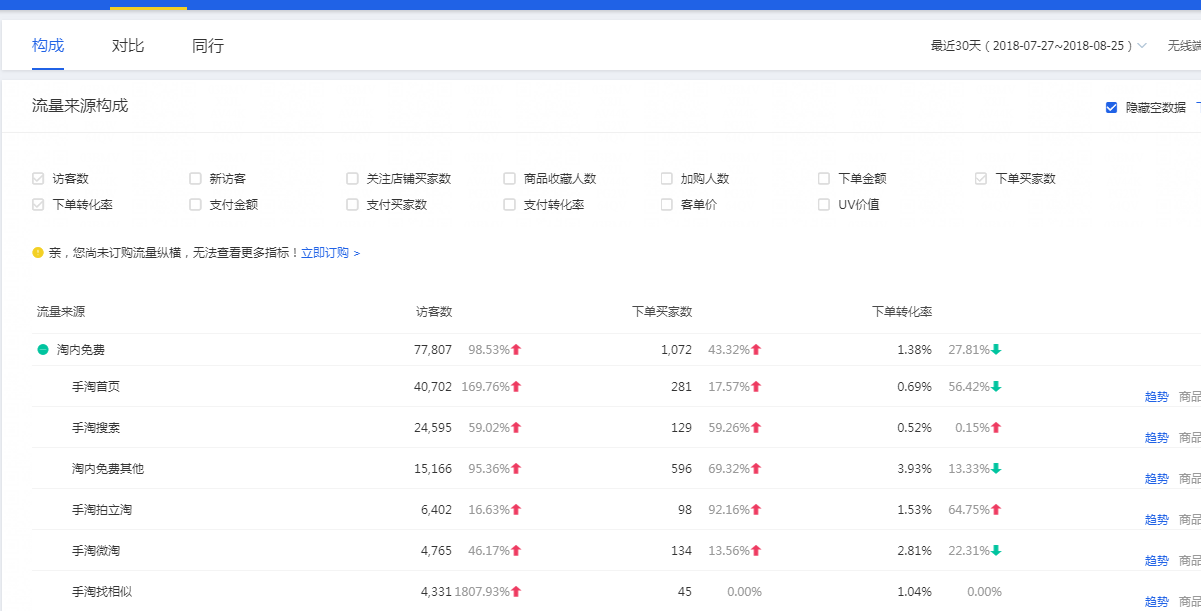Click the 立即订购 link
The height and width of the screenshot is (611, 1201).
click(x=330, y=253)
